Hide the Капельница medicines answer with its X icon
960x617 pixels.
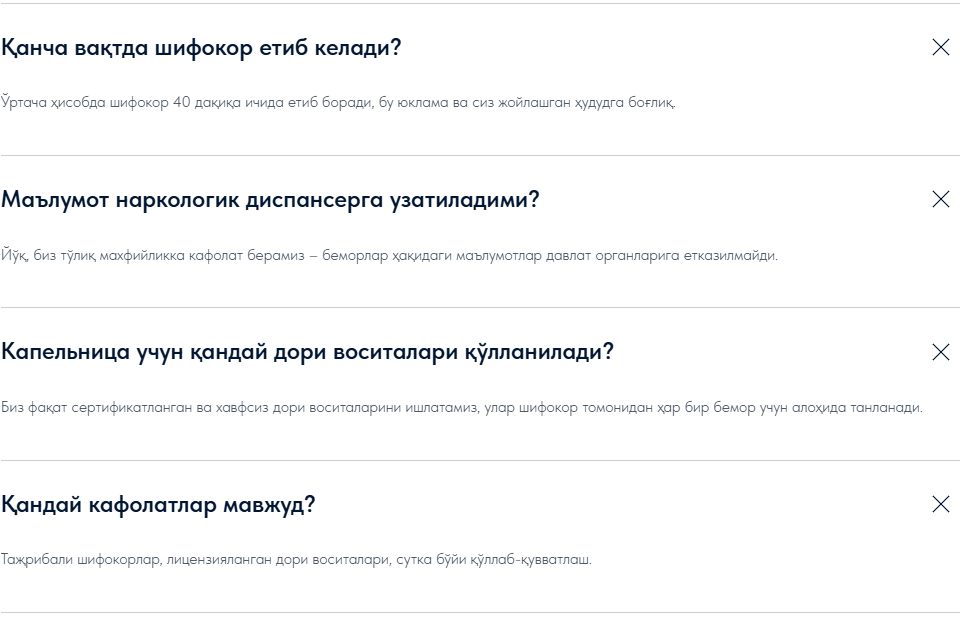(x=940, y=352)
